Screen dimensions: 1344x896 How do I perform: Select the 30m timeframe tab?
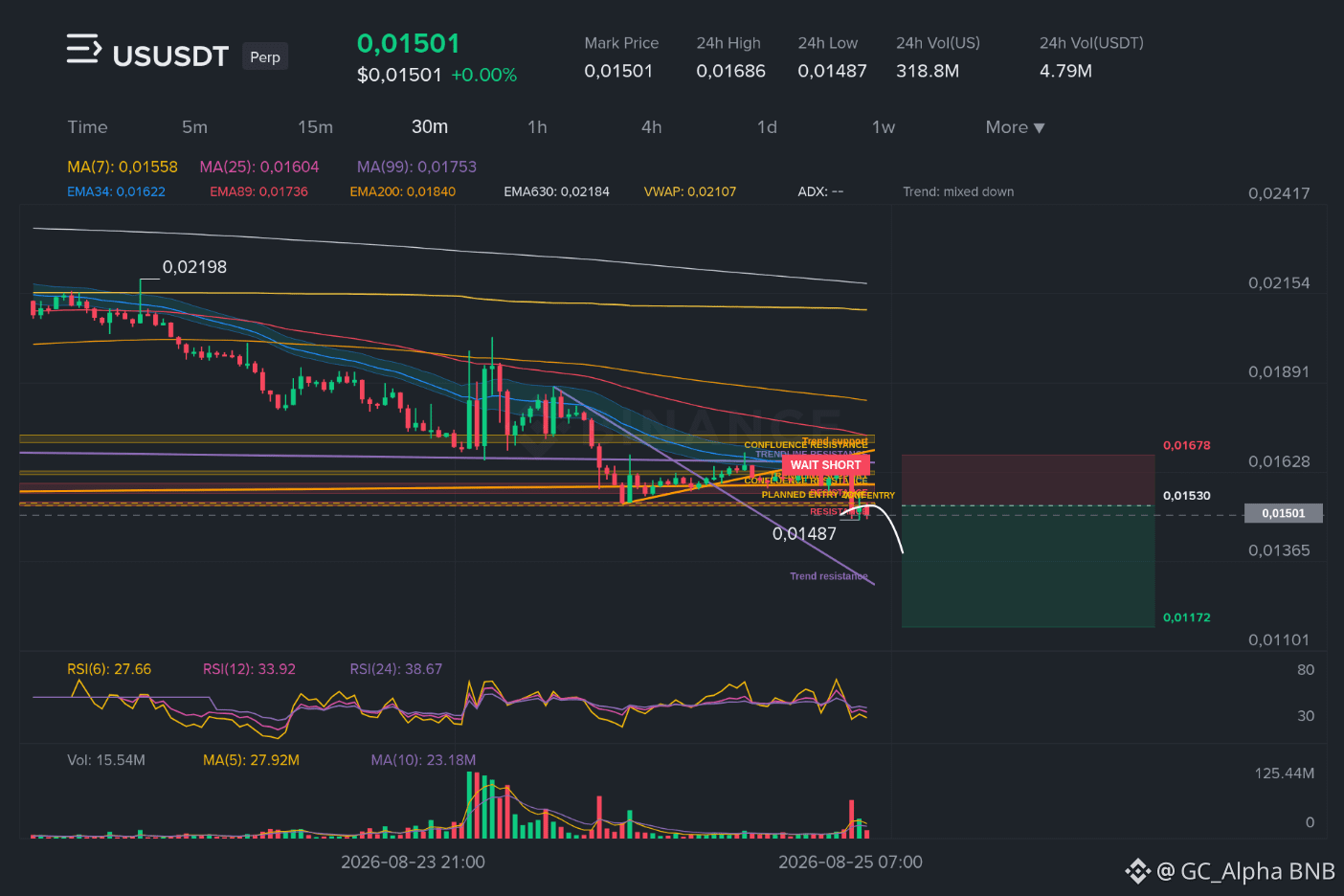pyautogui.click(x=430, y=127)
